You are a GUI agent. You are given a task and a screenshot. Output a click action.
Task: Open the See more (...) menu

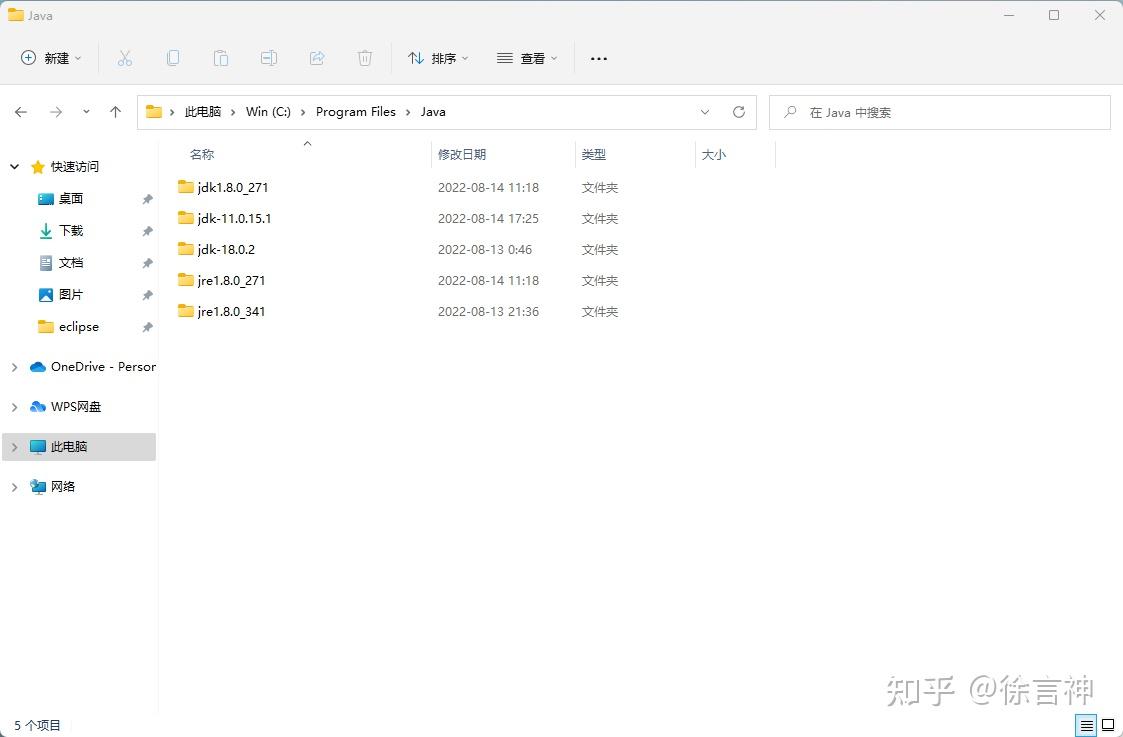pos(598,58)
